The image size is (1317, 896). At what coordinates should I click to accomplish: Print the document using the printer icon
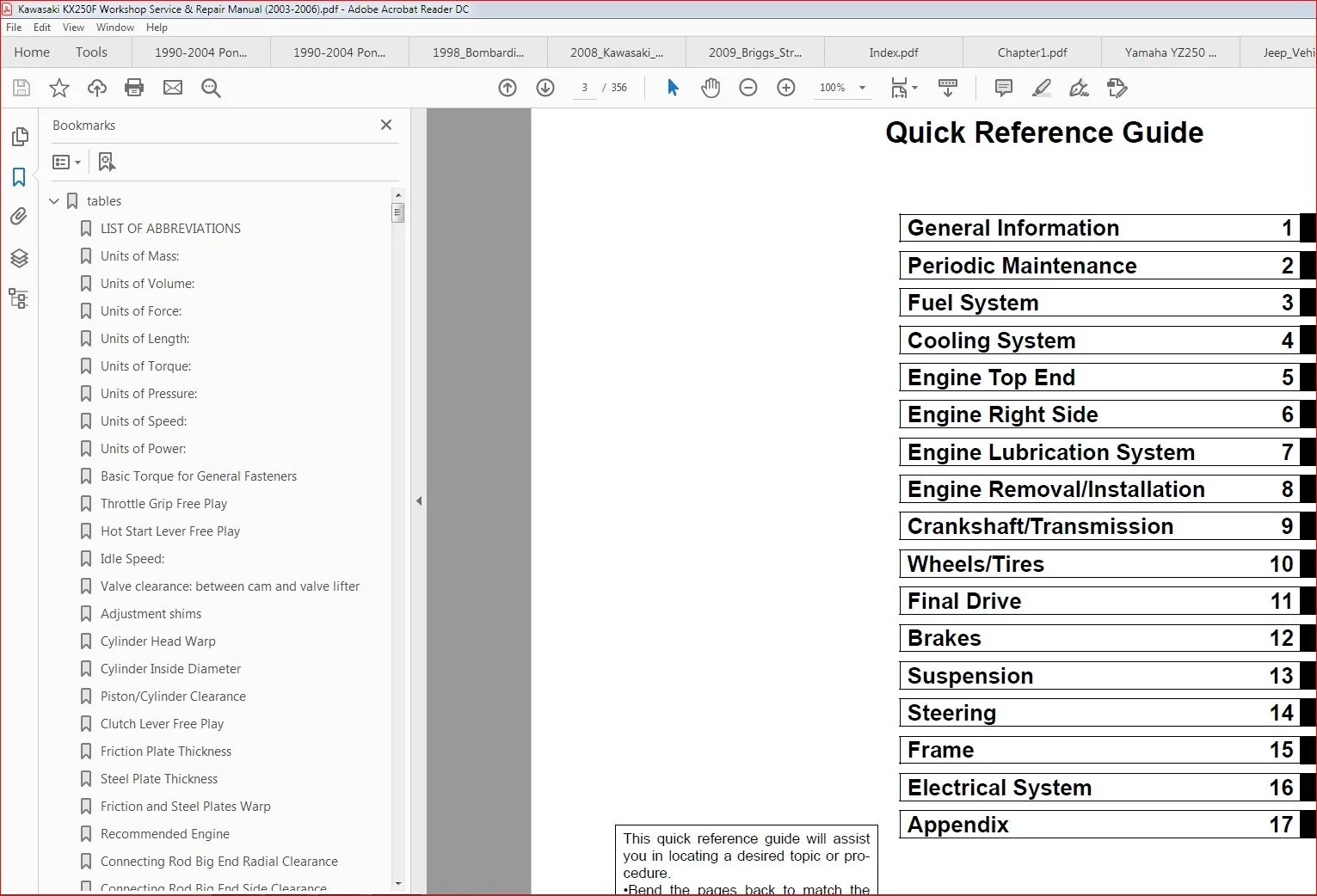coord(134,88)
